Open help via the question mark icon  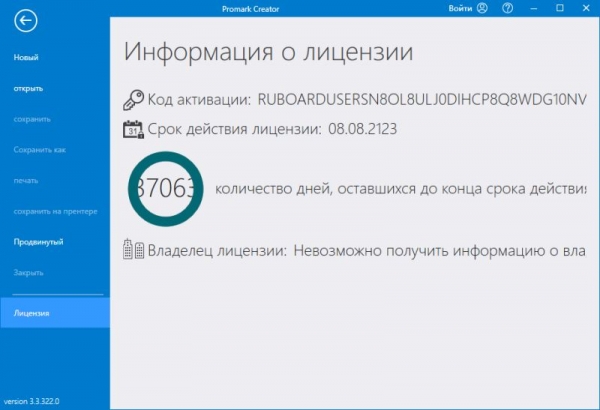click(x=507, y=8)
